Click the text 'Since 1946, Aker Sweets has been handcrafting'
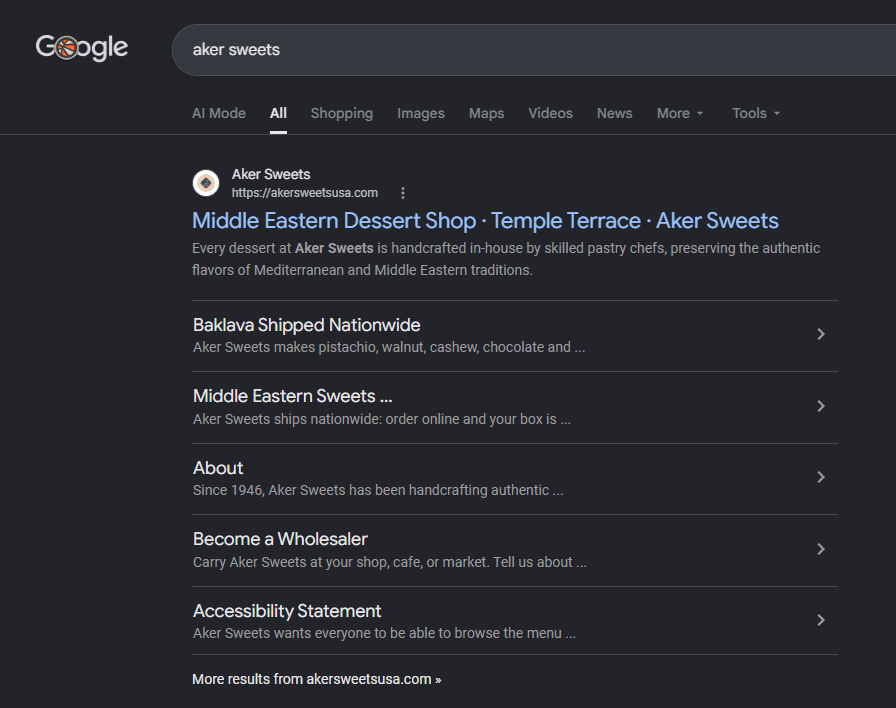 (378, 490)
